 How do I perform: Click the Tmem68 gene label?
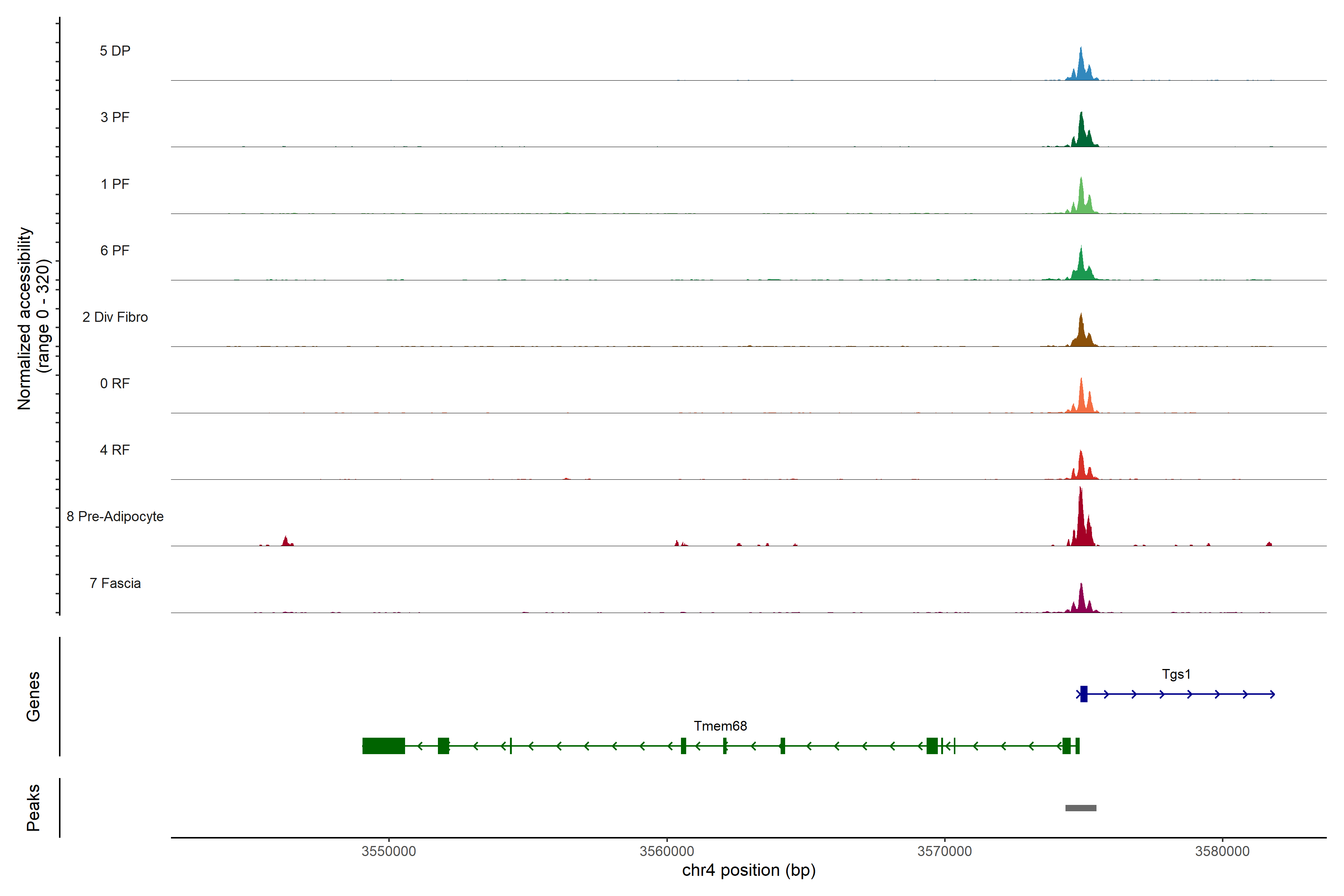point(720,726)
